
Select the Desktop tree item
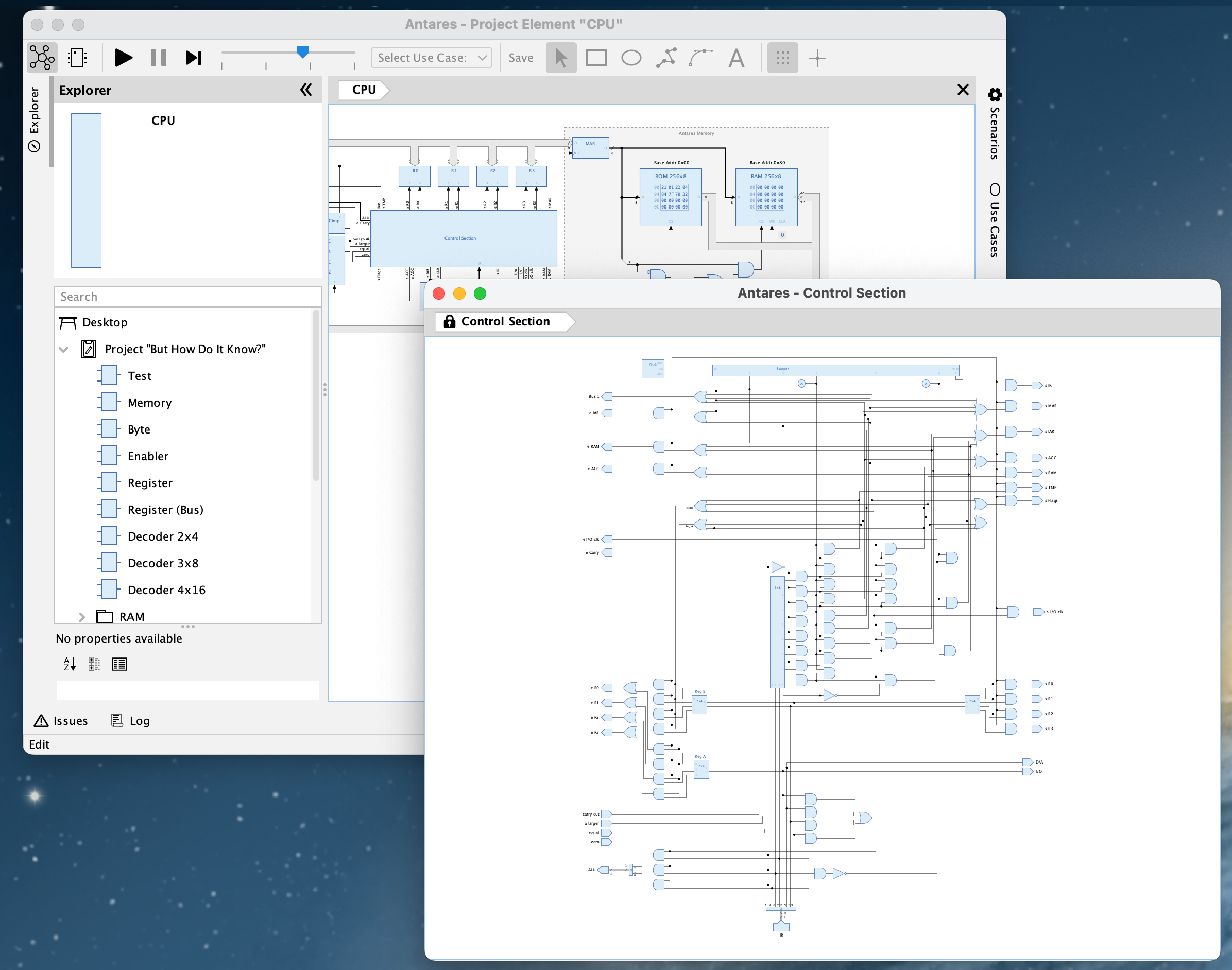tap(94, 323)
